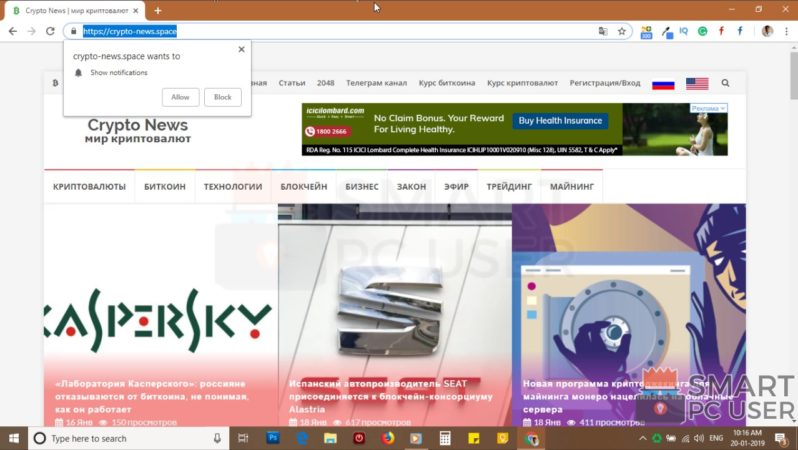Open the translate page icon in address bar
Screen dimensions: 798x450
[603, 31]
